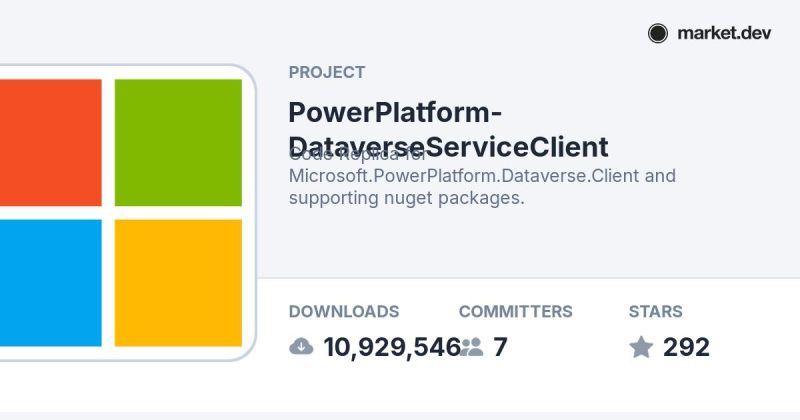Click the PowerPlatform-DataverseServiceClient project title
800x420 pixels.
tap(448, 130)
